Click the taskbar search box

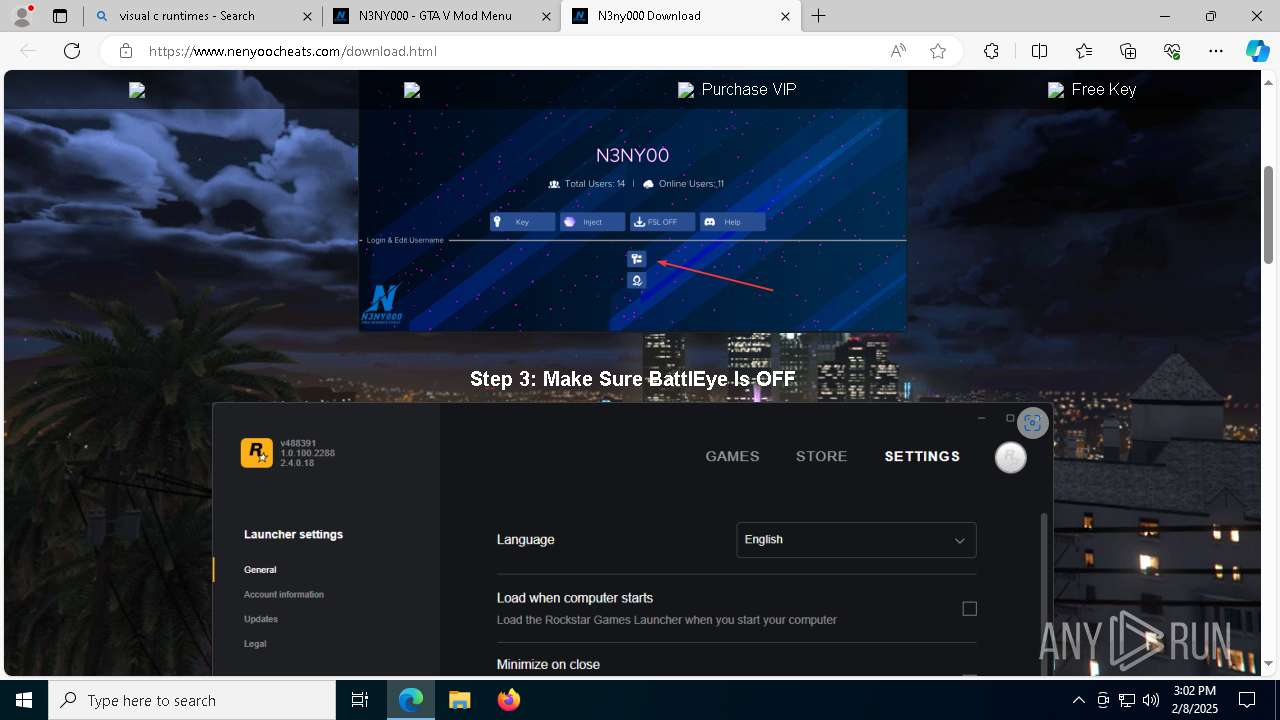click(192, 700)
